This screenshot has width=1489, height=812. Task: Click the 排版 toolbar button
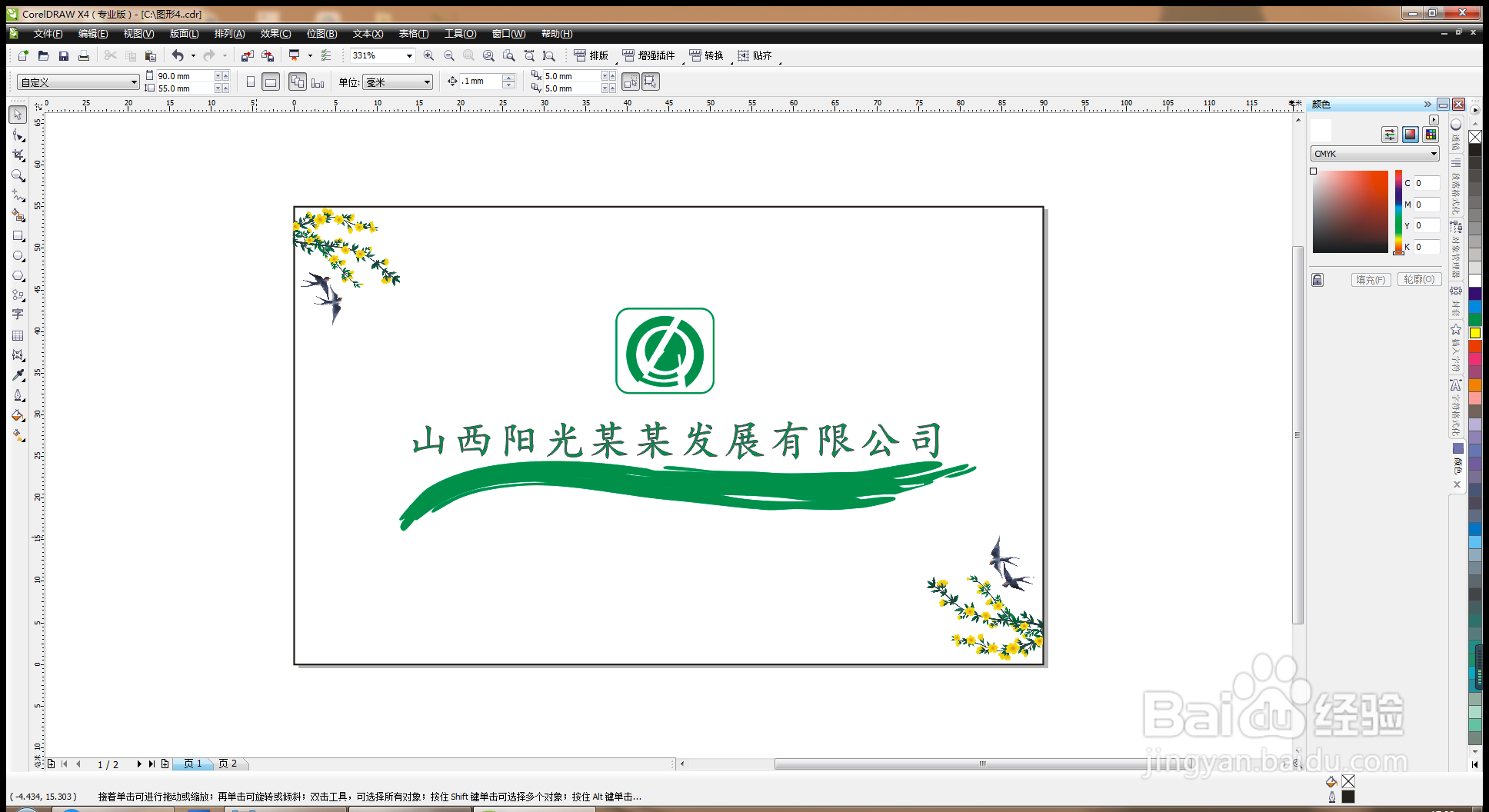point(591,55)
